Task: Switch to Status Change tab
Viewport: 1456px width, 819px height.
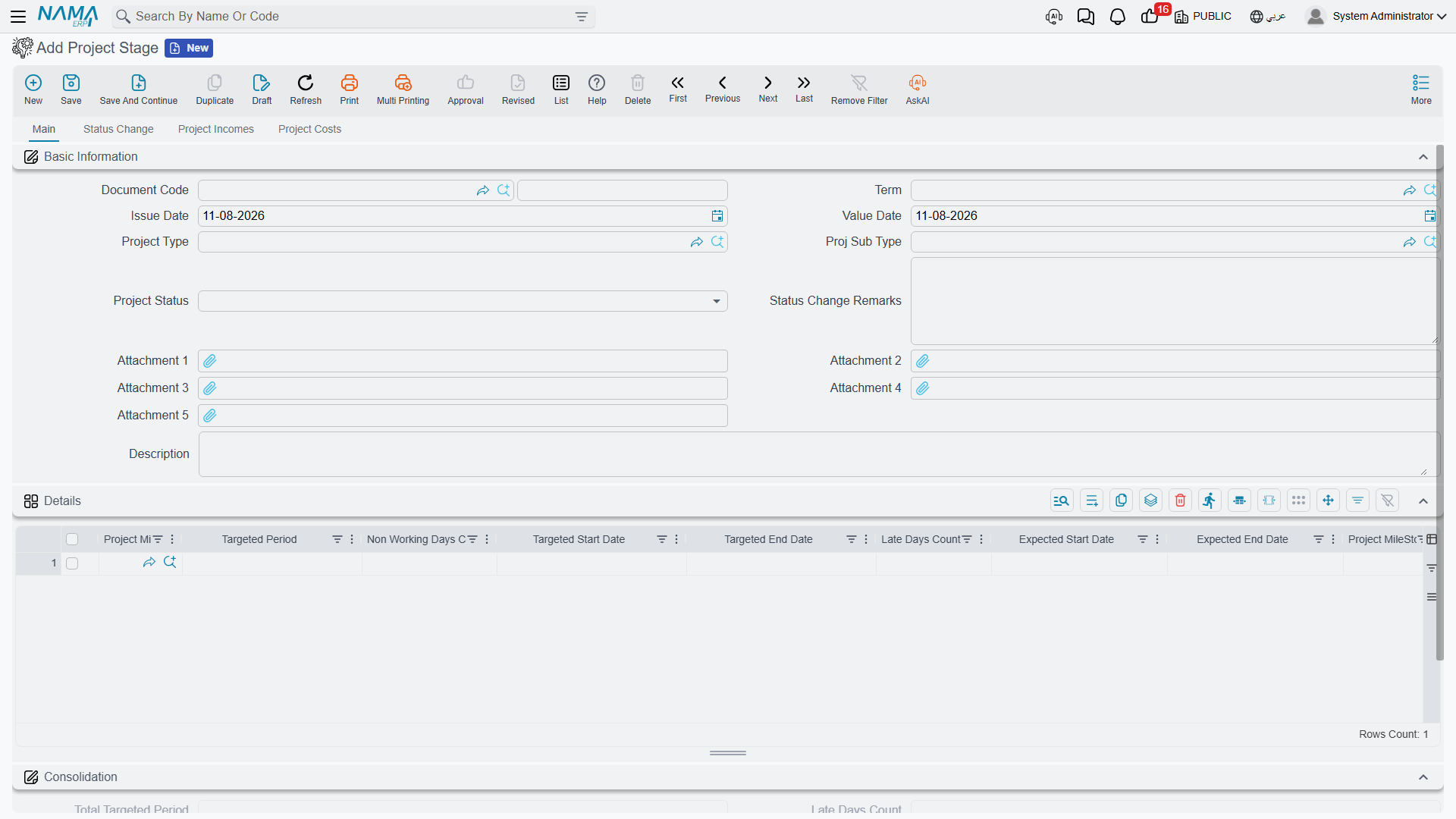Action: click(x=118, y=129)
